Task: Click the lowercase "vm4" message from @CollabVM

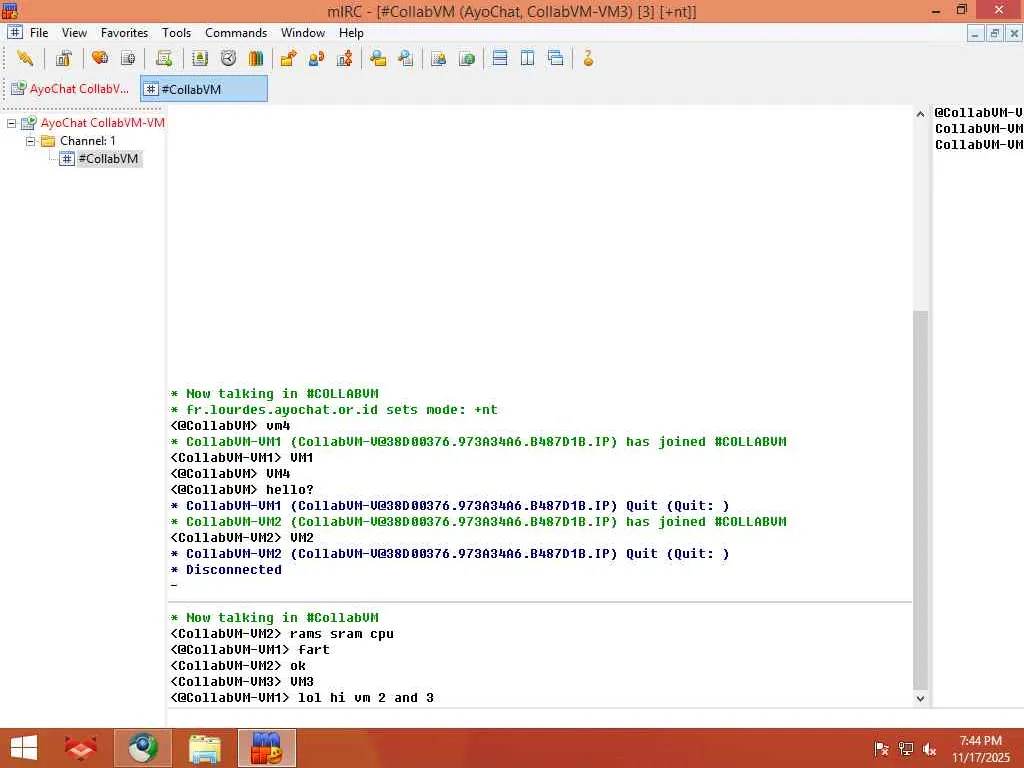Action: tap(278, 425)
